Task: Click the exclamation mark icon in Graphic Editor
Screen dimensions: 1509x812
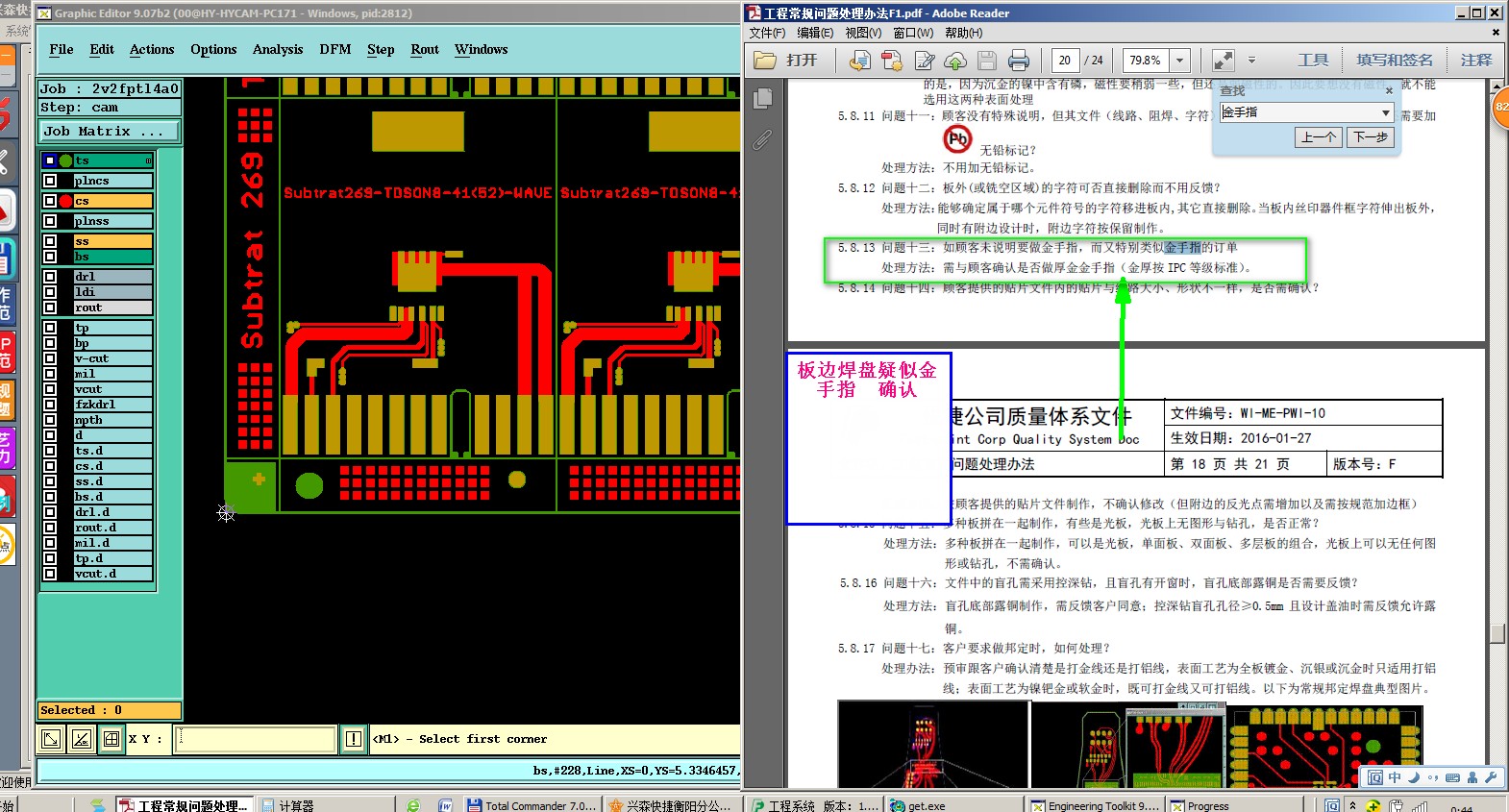Action: pos(354,739)
